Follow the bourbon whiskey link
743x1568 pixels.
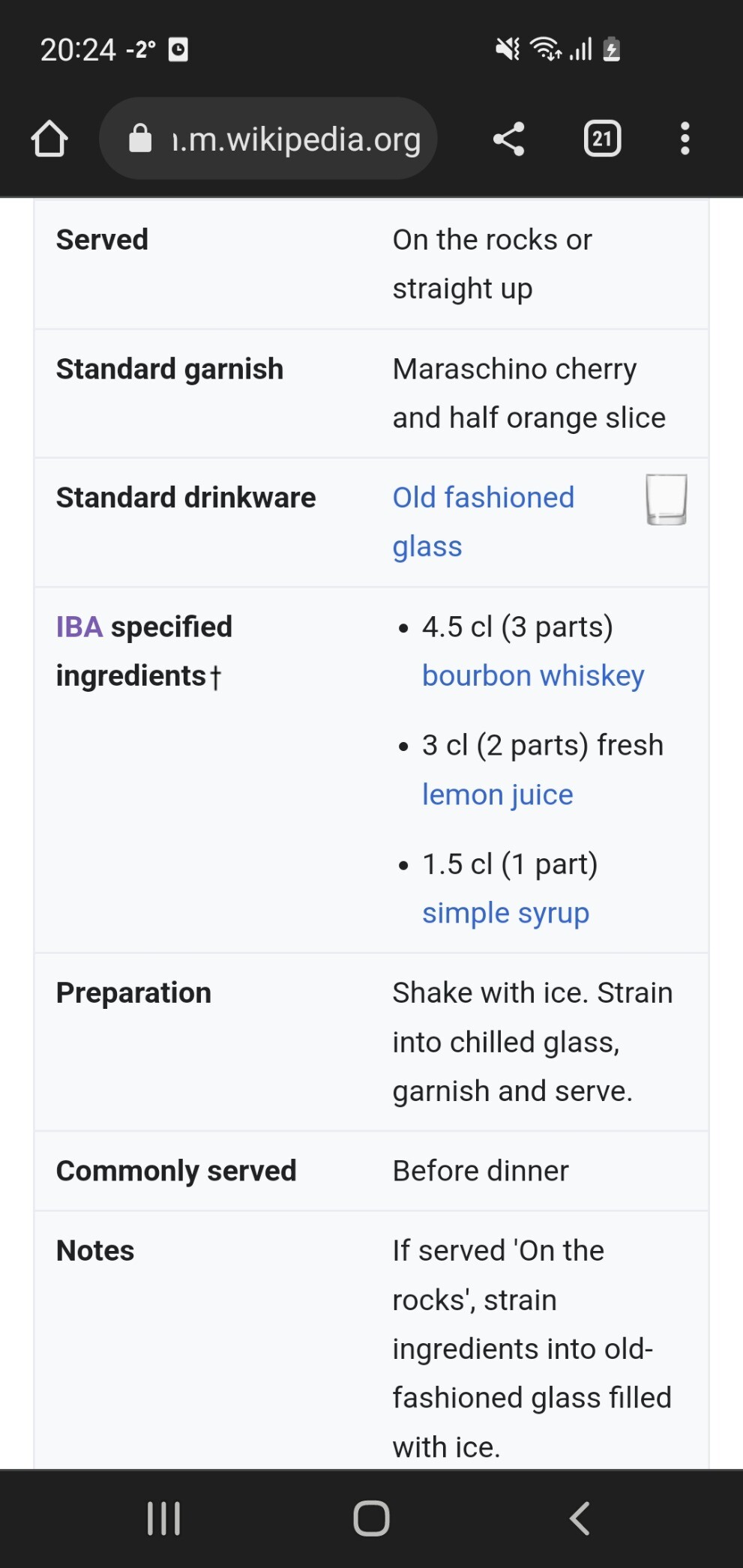(532, 676)
